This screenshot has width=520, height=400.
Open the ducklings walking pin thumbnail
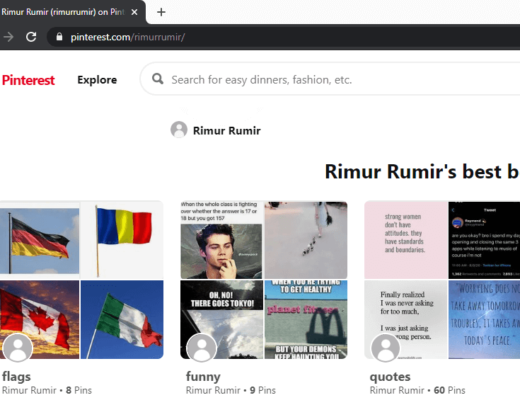[306, 239]
